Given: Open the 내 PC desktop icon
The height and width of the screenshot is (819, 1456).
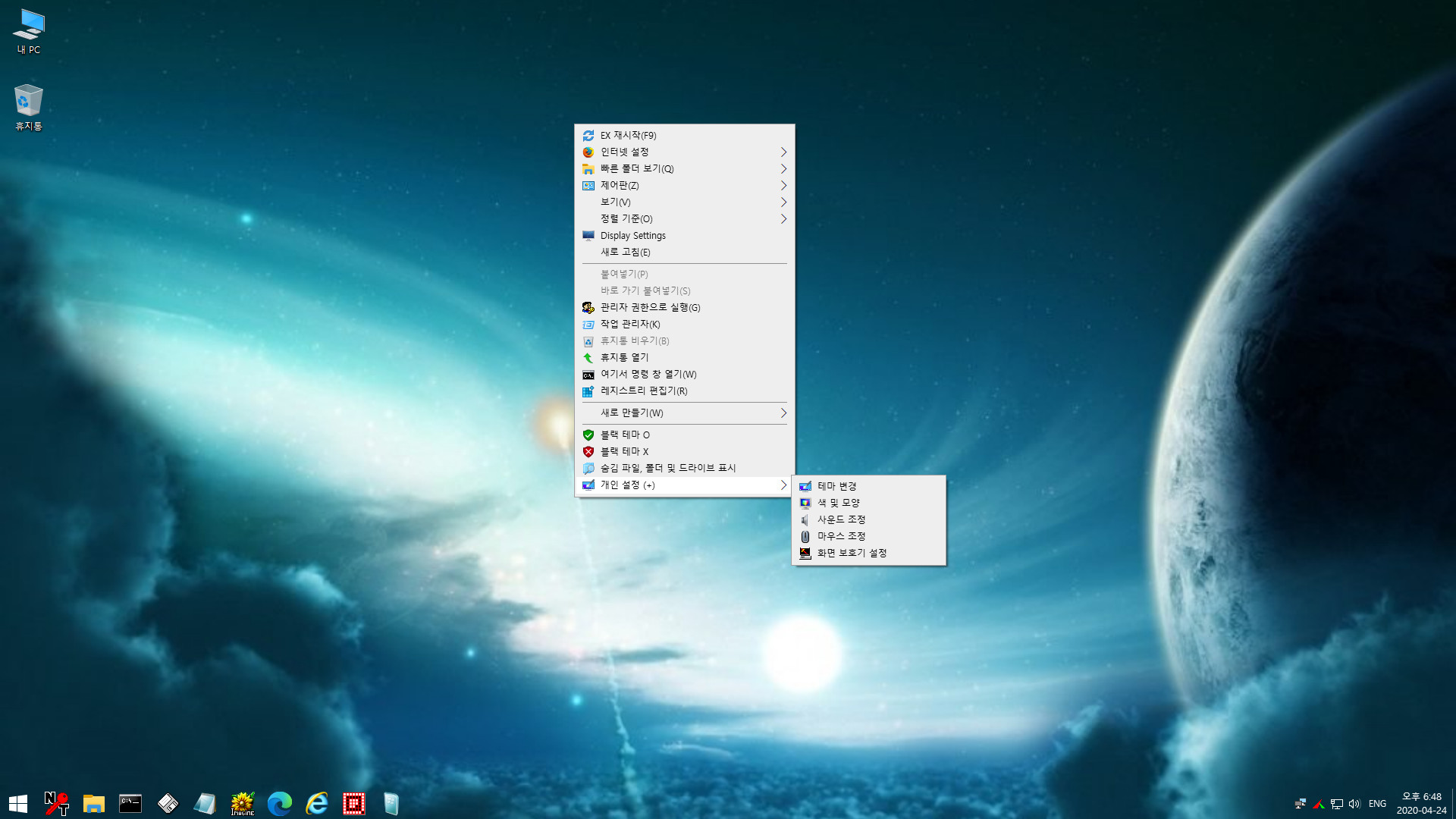Looking at the screenshot, I should 29,32.
